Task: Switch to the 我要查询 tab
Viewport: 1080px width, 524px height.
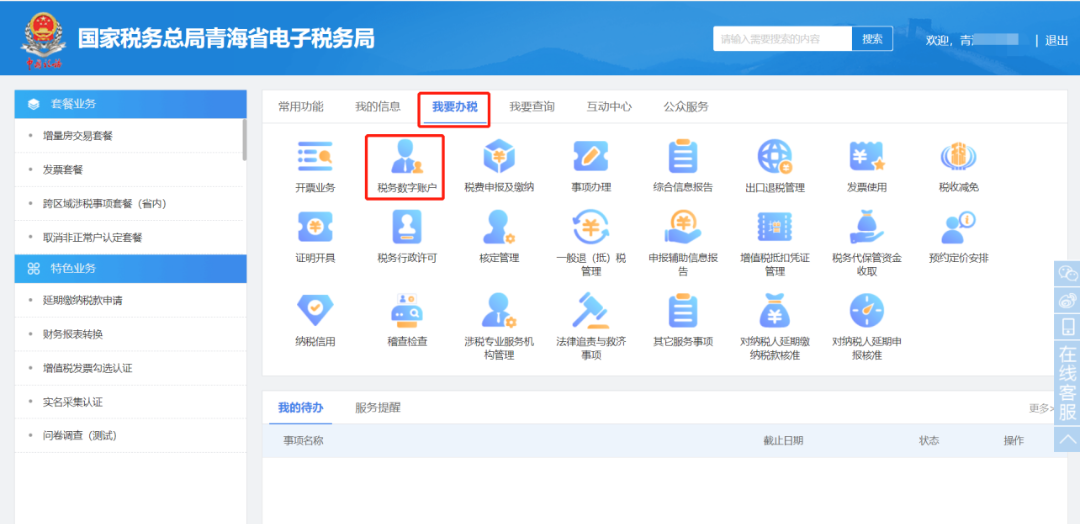Action: (532, 107)
